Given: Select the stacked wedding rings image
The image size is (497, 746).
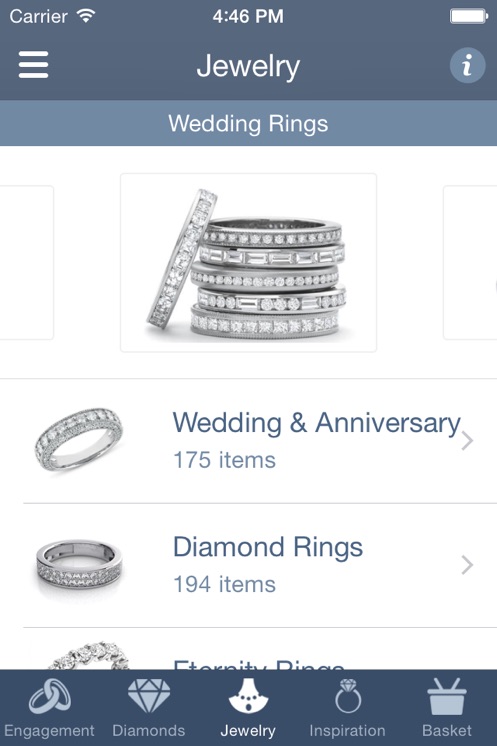Looking at the screenshot, I should 248,263.
